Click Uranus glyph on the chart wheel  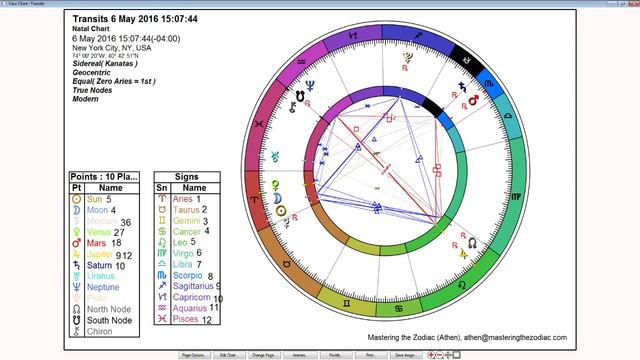point(276,156)
